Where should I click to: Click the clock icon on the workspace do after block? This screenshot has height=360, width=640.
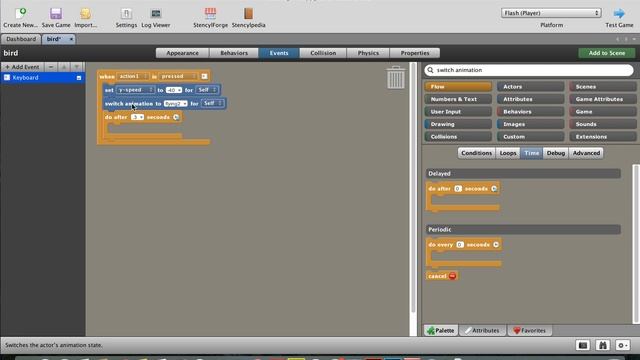pos(176,117)
